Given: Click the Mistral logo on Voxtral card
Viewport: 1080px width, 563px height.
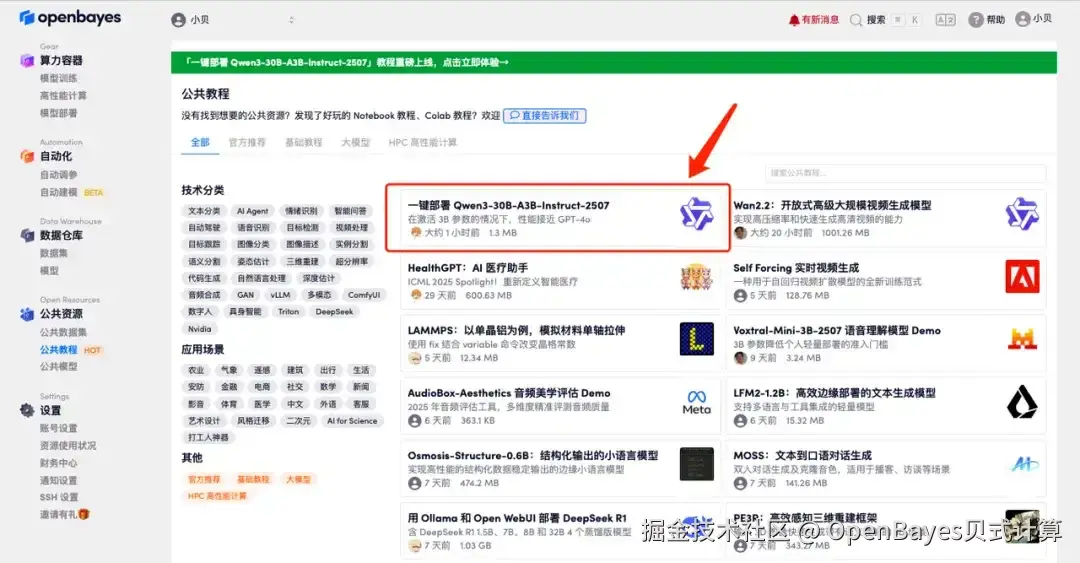Looking at the screenshot, I should click(x=1022, y=339).
